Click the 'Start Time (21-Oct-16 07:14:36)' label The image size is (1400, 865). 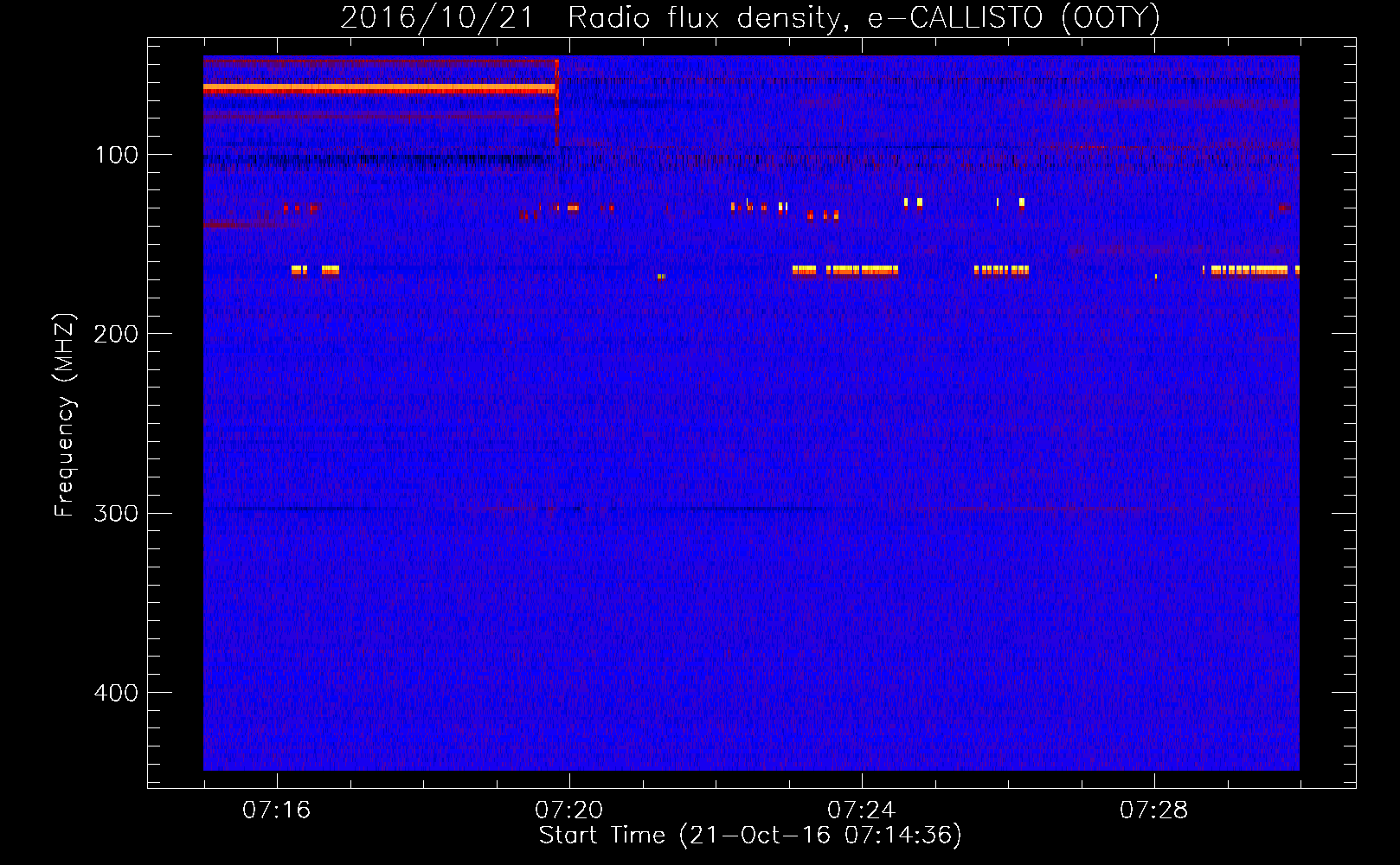[x=750, y=836]
